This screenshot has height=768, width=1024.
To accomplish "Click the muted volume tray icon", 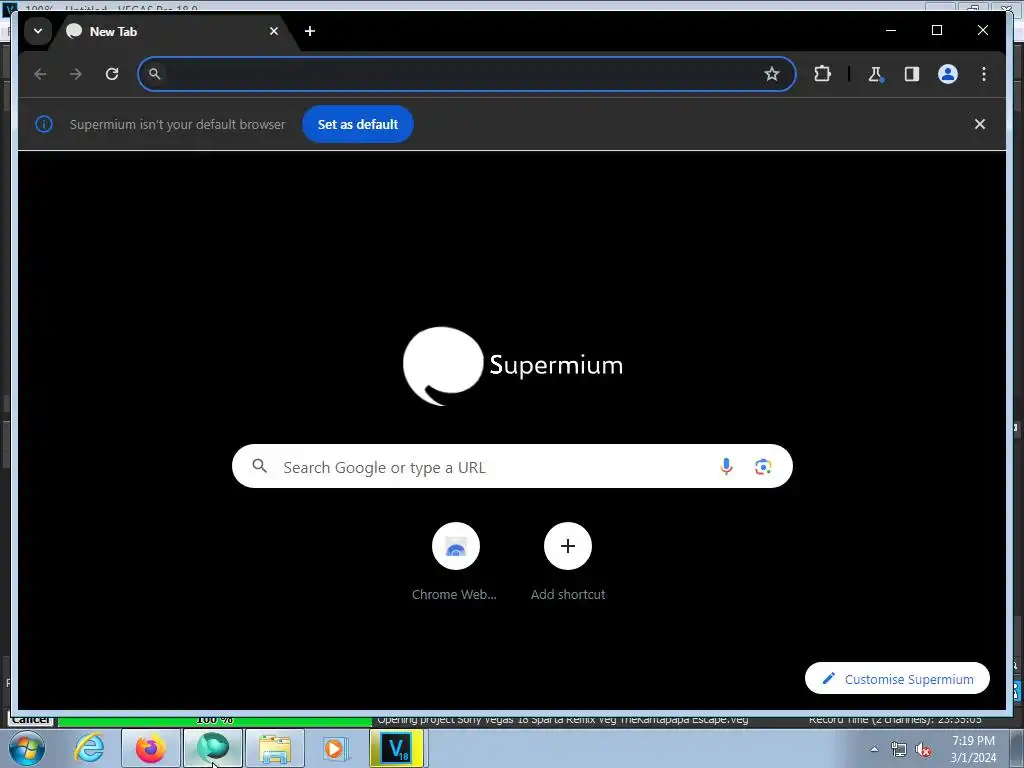I will 923,750.
